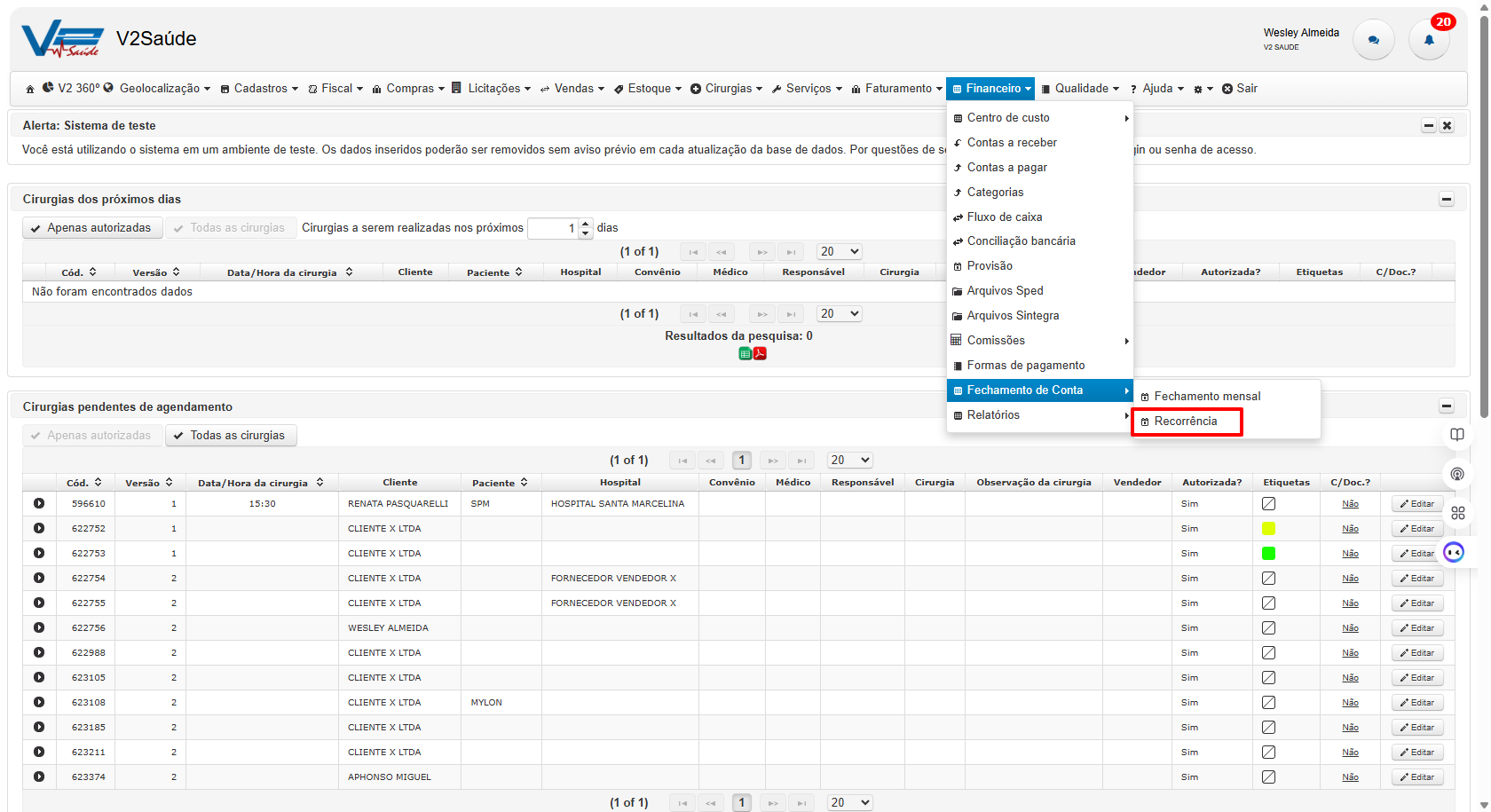Click the tag checkbox for surgery 622754
The image size is (1491, 812).
click(x=1268, y=578)
